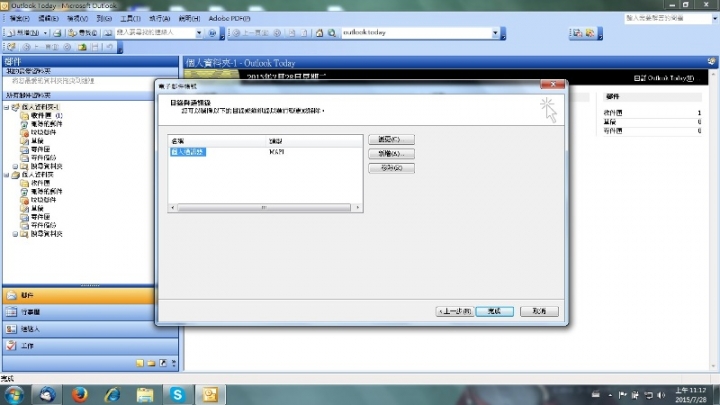Click the 名稱 column header
720x405 pixels.
click(218, 141)
